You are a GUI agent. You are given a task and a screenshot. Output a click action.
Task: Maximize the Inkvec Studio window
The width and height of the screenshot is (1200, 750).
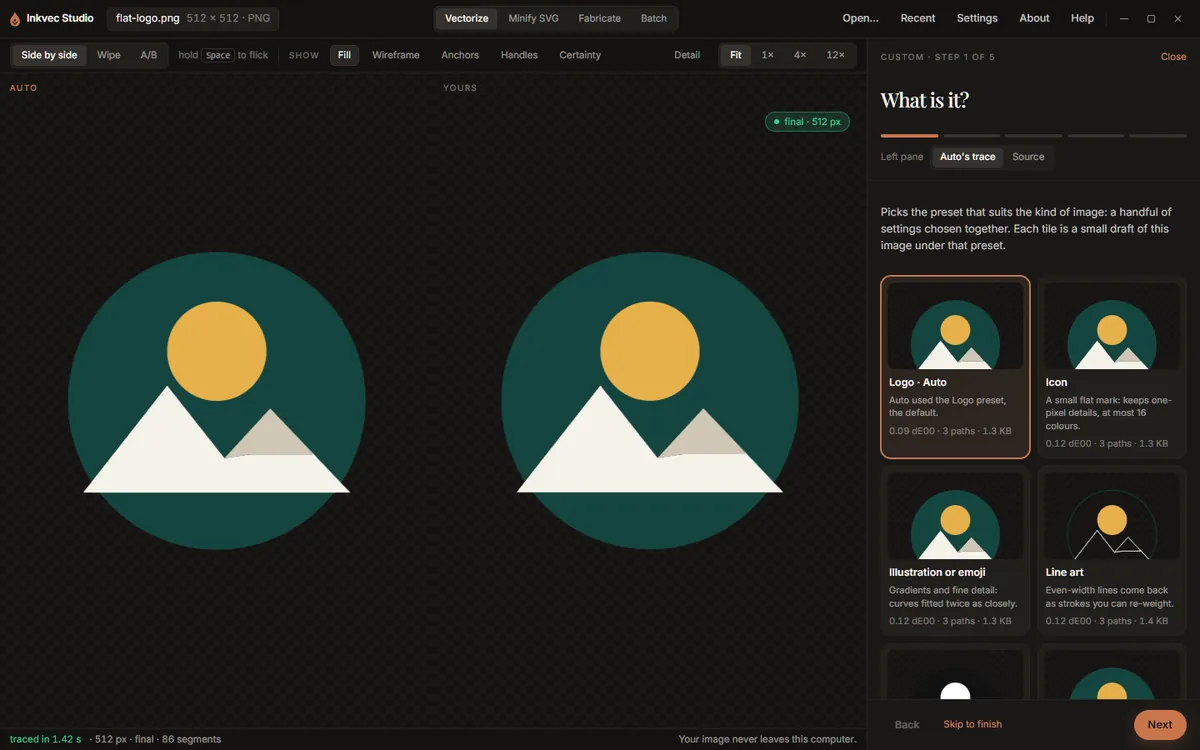coord(1151,18)
